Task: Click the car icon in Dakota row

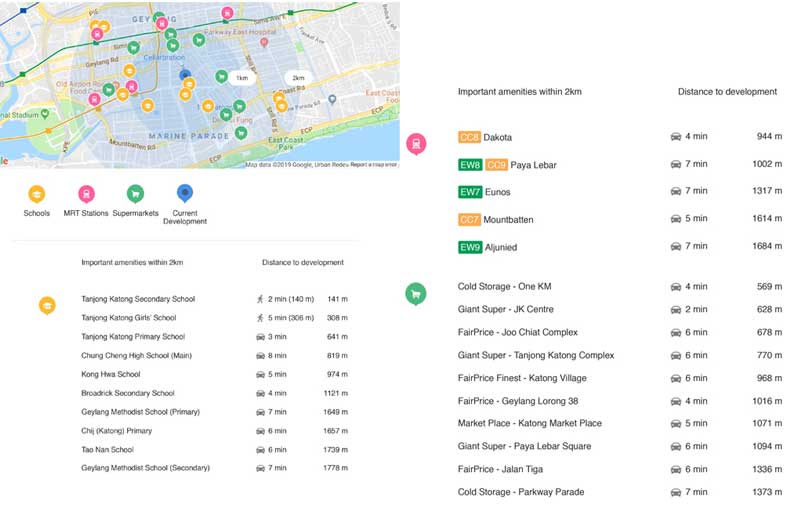Action: click(x=676, y=137)
